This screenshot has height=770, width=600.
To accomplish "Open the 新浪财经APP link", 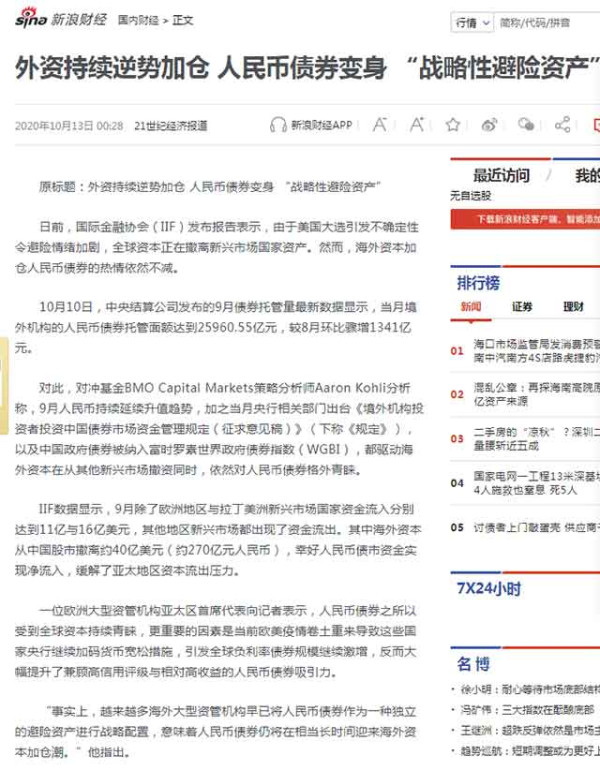I will click(322, 125).
